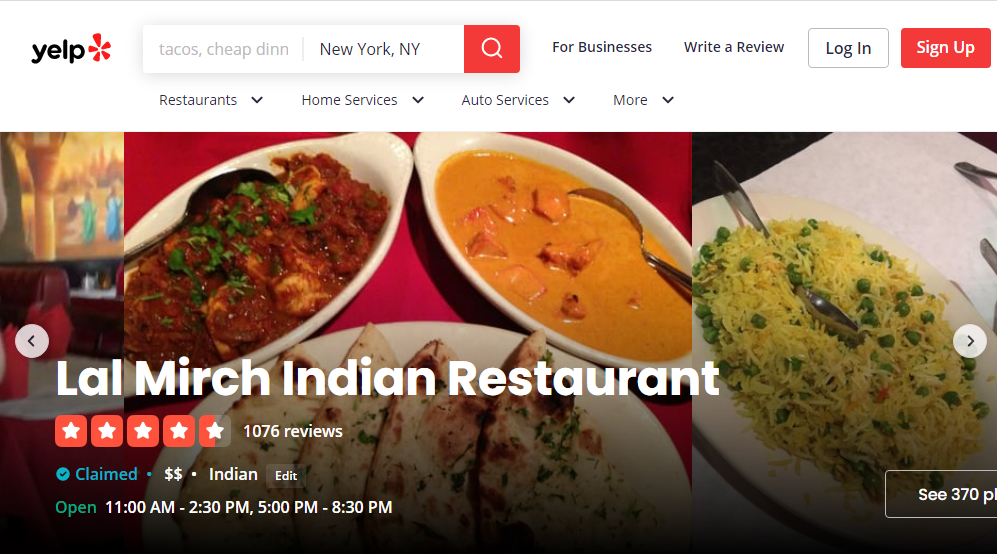997x554 pixels.
Task: Click the Yelp logo
Action: [x=71, y=49]
